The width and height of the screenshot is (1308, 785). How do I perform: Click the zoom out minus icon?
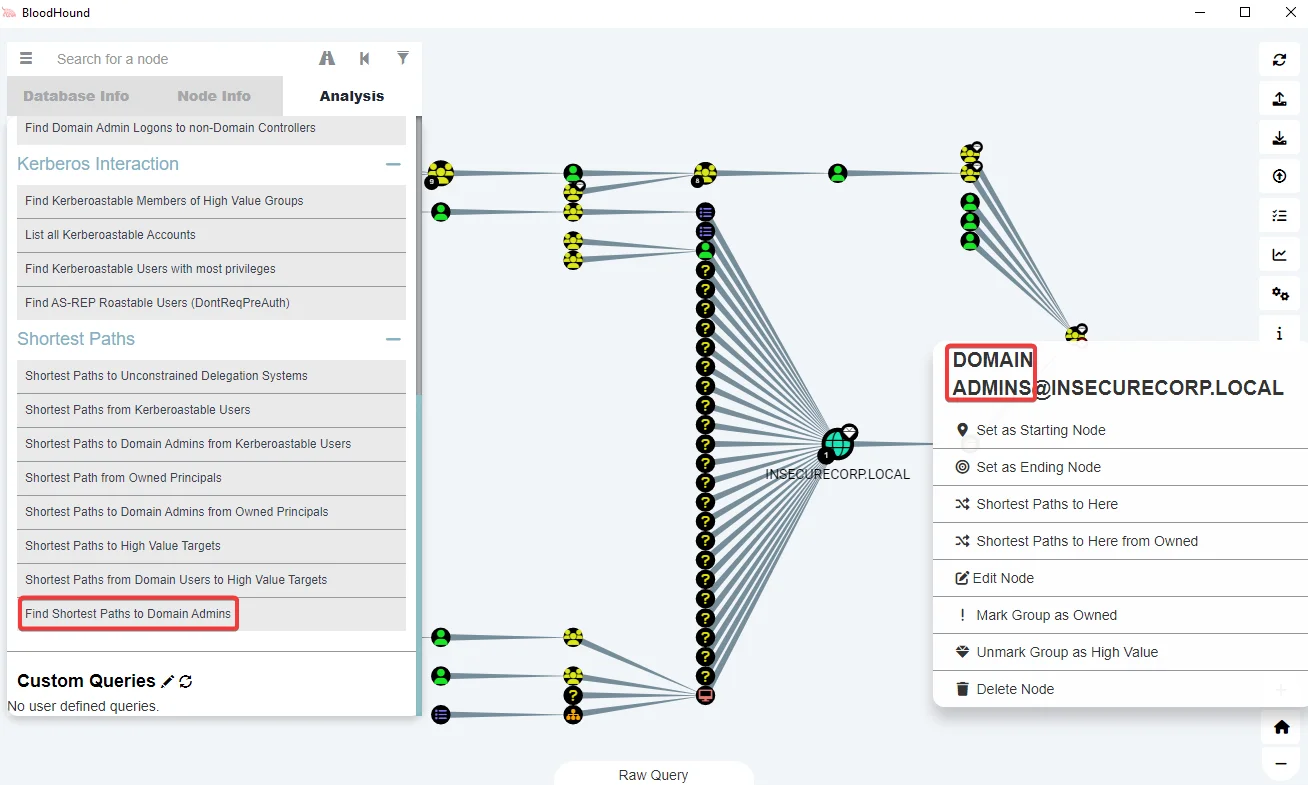(1281, 764)
